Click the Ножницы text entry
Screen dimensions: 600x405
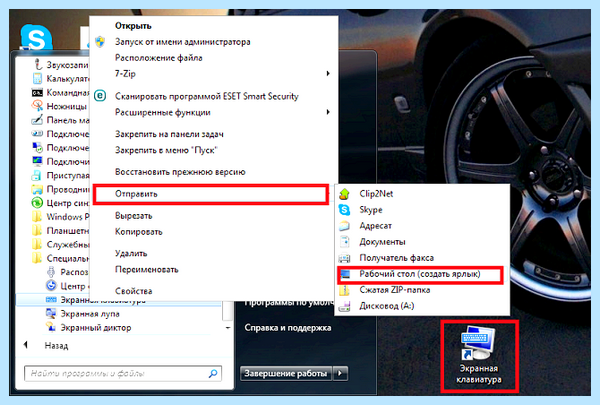(67, 106)
